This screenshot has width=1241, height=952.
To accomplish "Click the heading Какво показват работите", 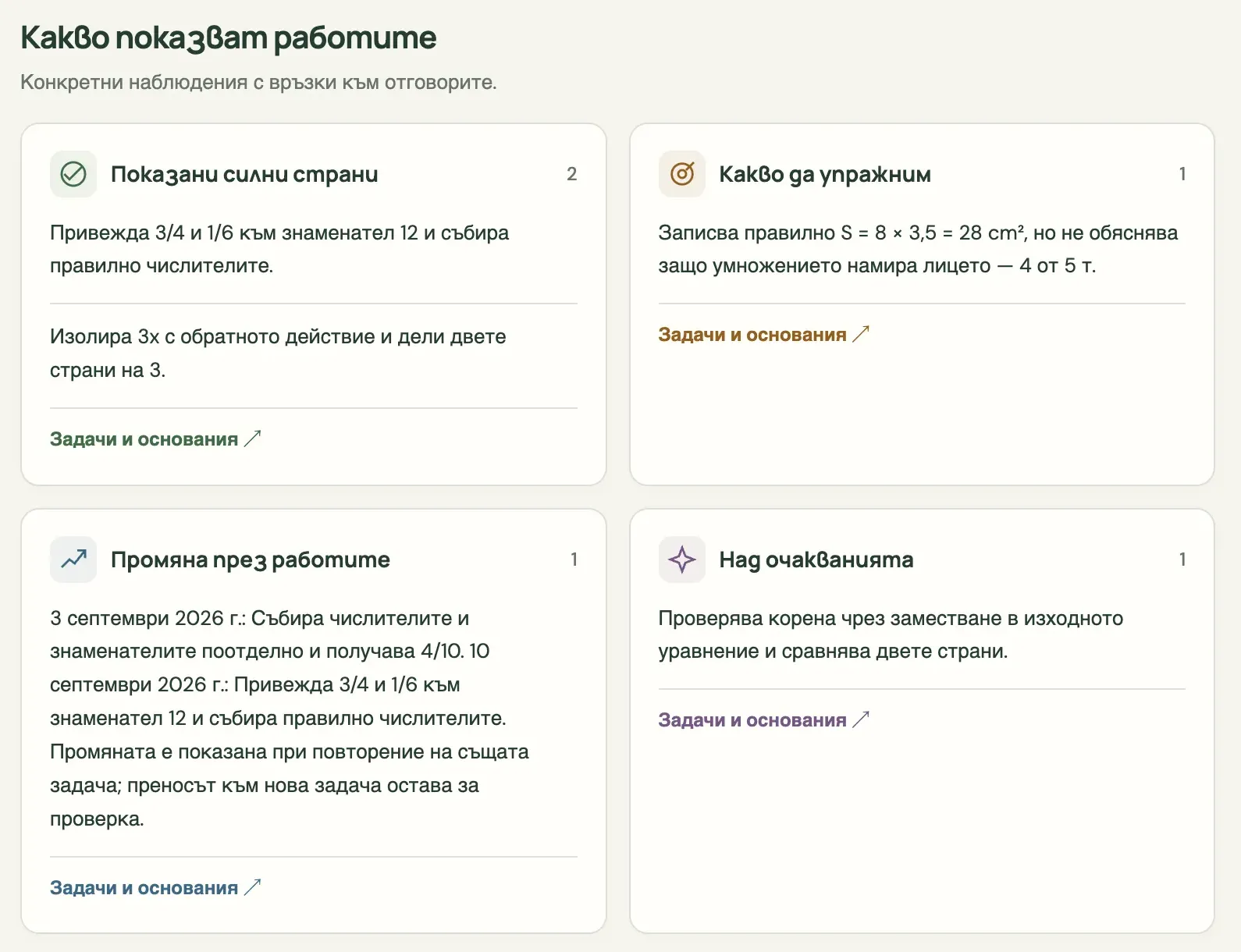I will 229,37.
